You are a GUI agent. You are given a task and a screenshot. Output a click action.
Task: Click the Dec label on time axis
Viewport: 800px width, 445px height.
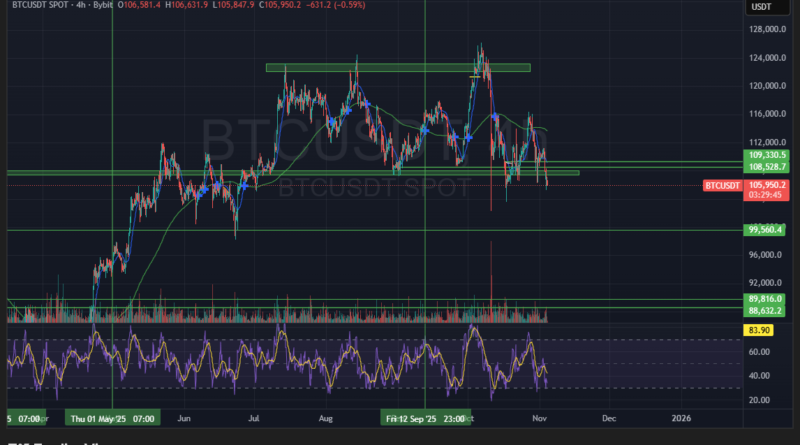(608, 417)
